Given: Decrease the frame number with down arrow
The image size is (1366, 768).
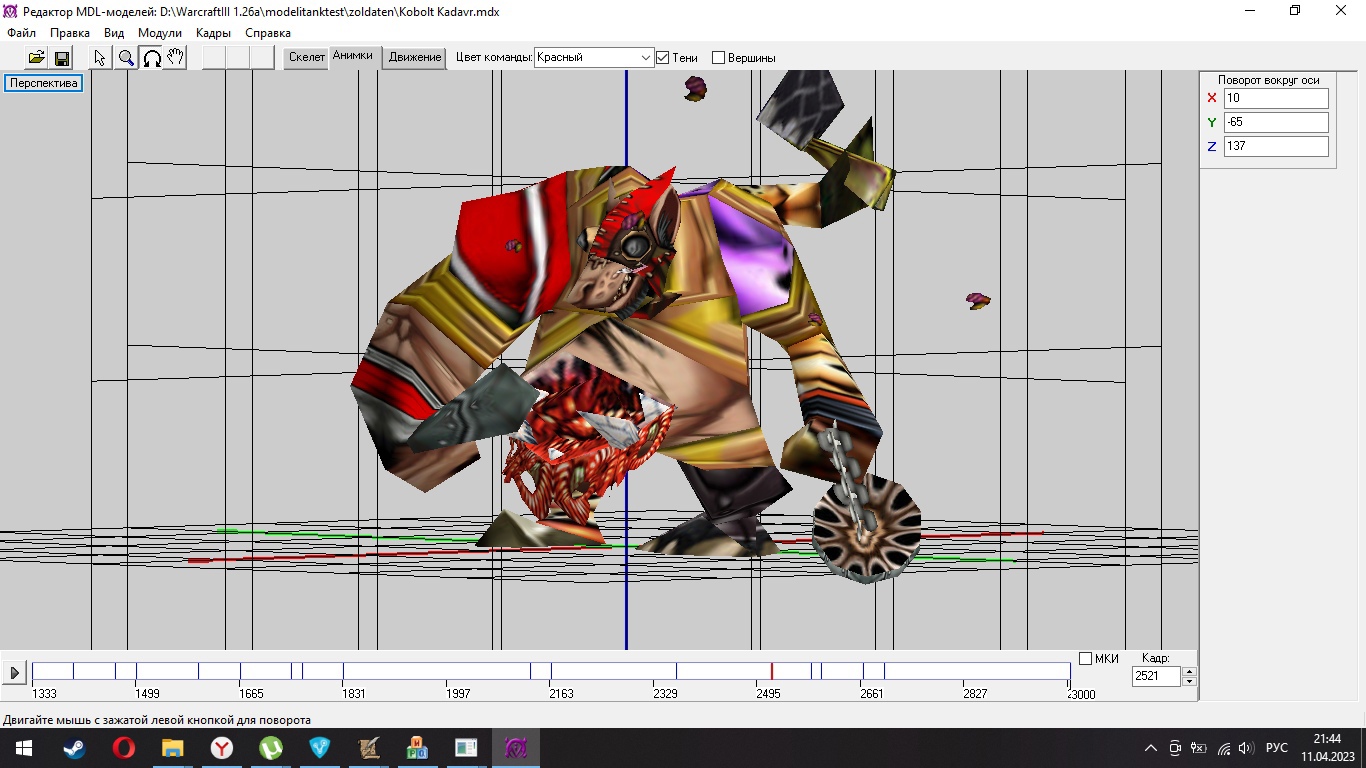Looking at the screenshot, I should click(1189, 681).
